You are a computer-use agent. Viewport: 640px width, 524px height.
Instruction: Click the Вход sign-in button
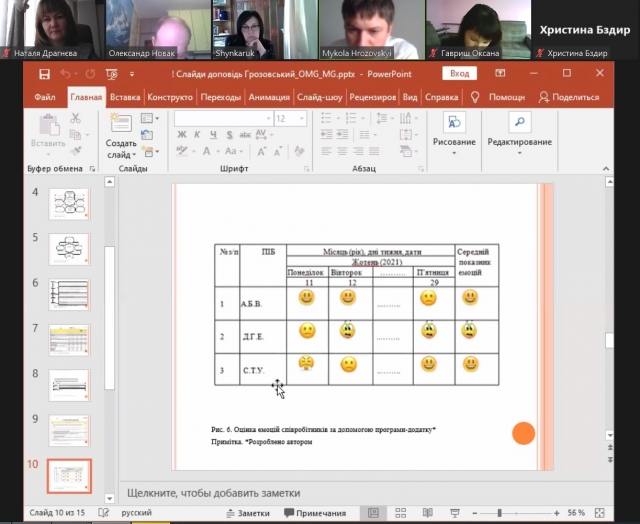(459, 74)
